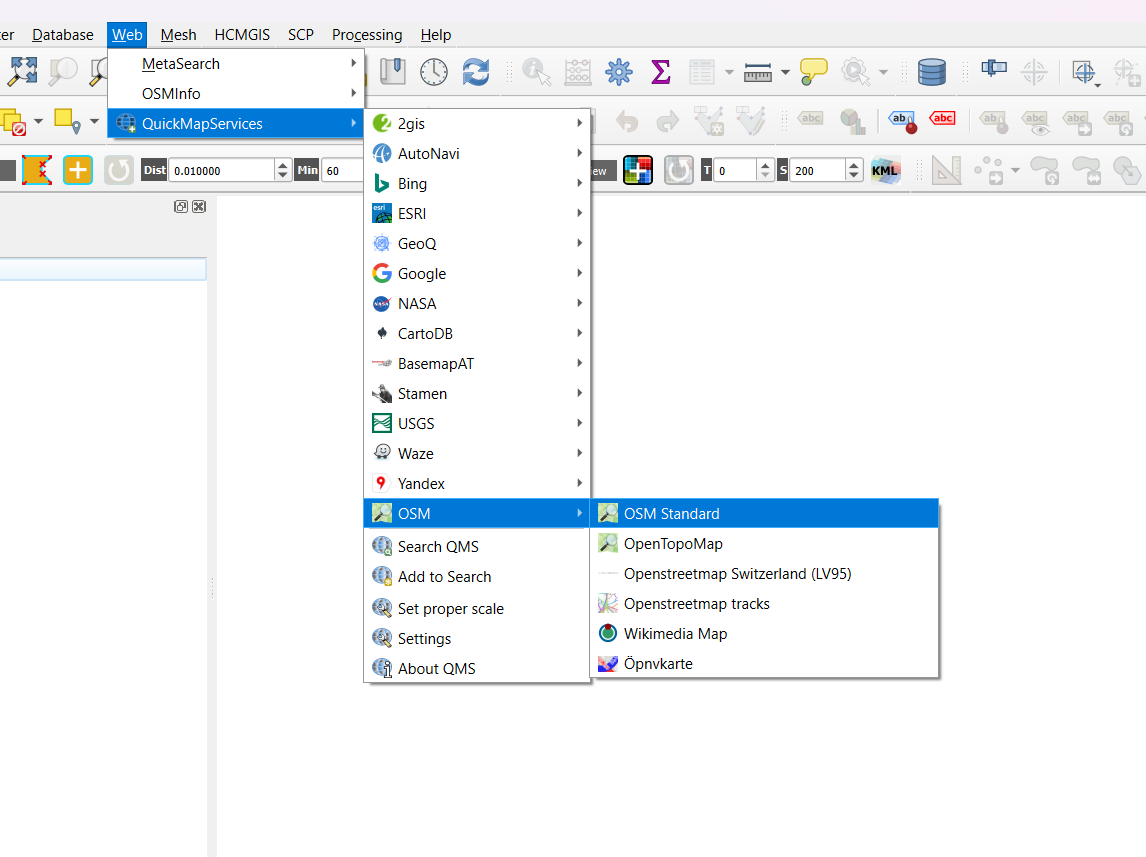Screen dimensions: 1146x857
Task: Expand the BasemapAT provider submenu
Action: tap(477, 363)
